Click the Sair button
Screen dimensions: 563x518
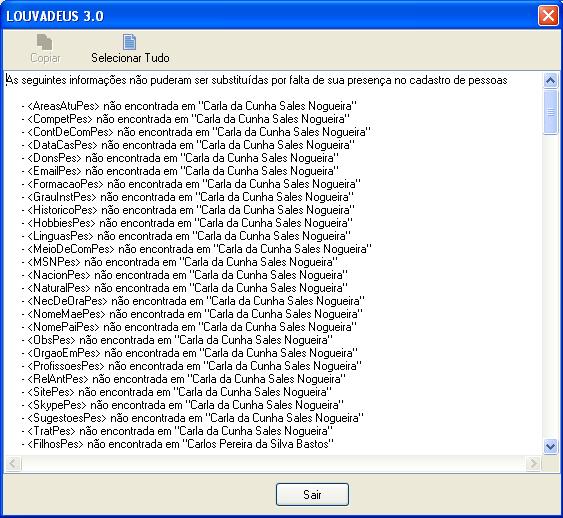[x=312, y=495]
